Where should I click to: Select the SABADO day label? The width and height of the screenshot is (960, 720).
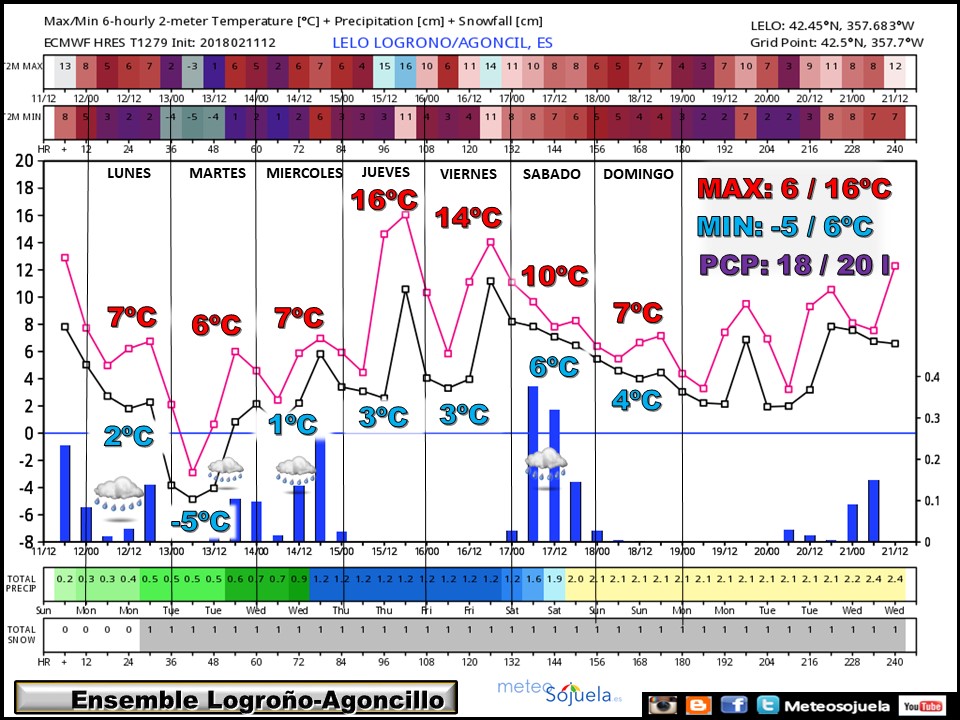[552, 174]
